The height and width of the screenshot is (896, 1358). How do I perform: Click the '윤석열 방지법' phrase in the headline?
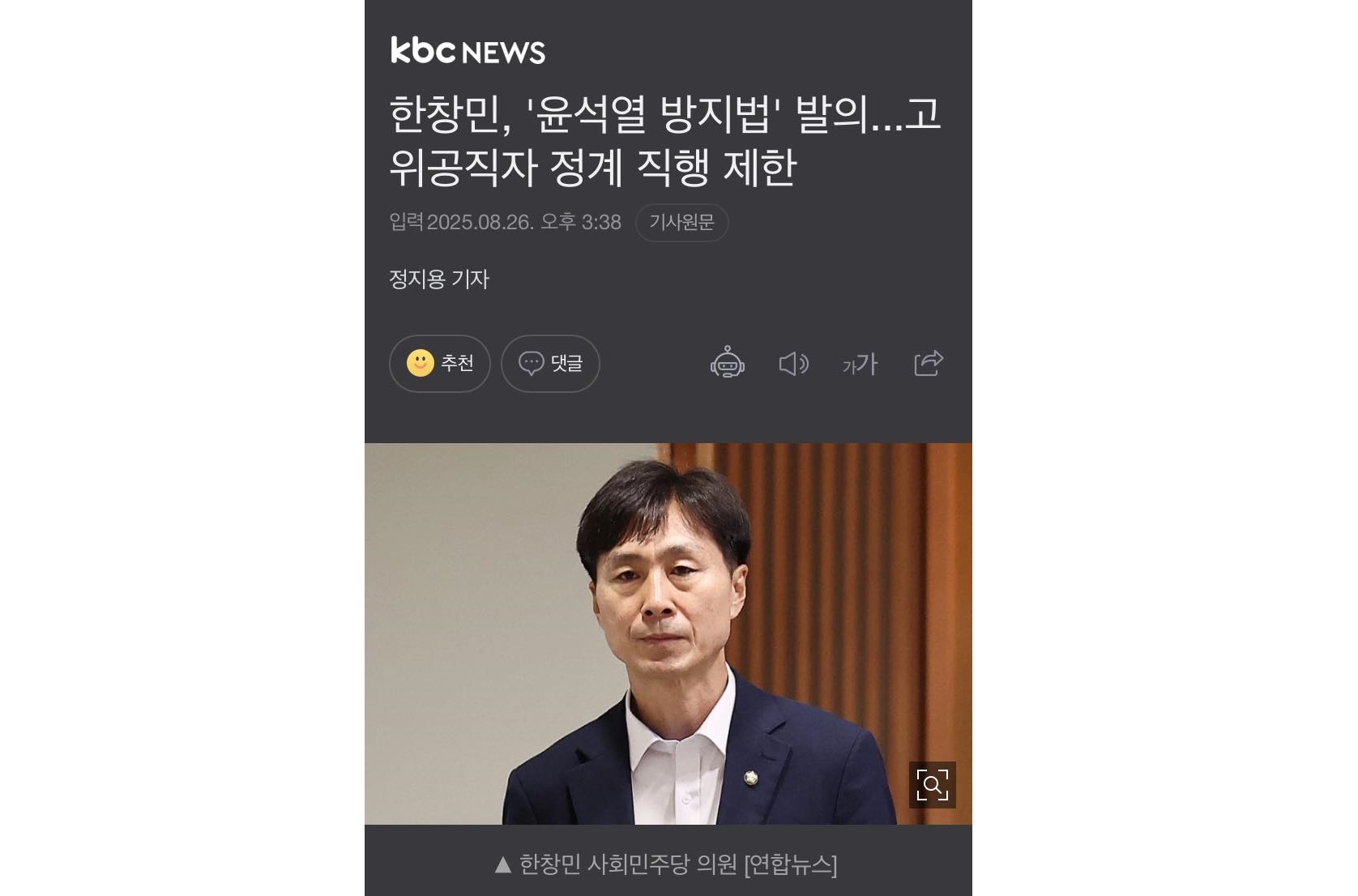pos(653,114)
